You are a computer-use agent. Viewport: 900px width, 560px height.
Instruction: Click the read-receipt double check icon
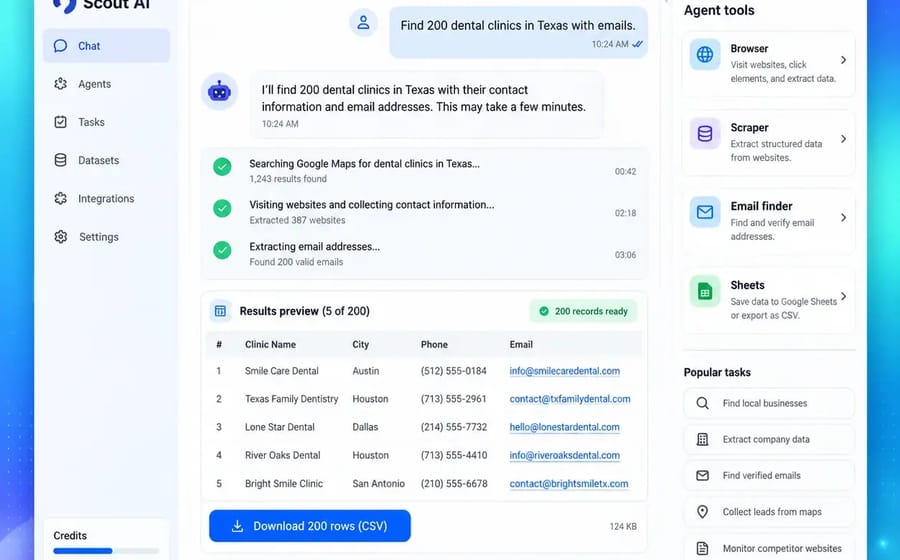coord(637,44)
